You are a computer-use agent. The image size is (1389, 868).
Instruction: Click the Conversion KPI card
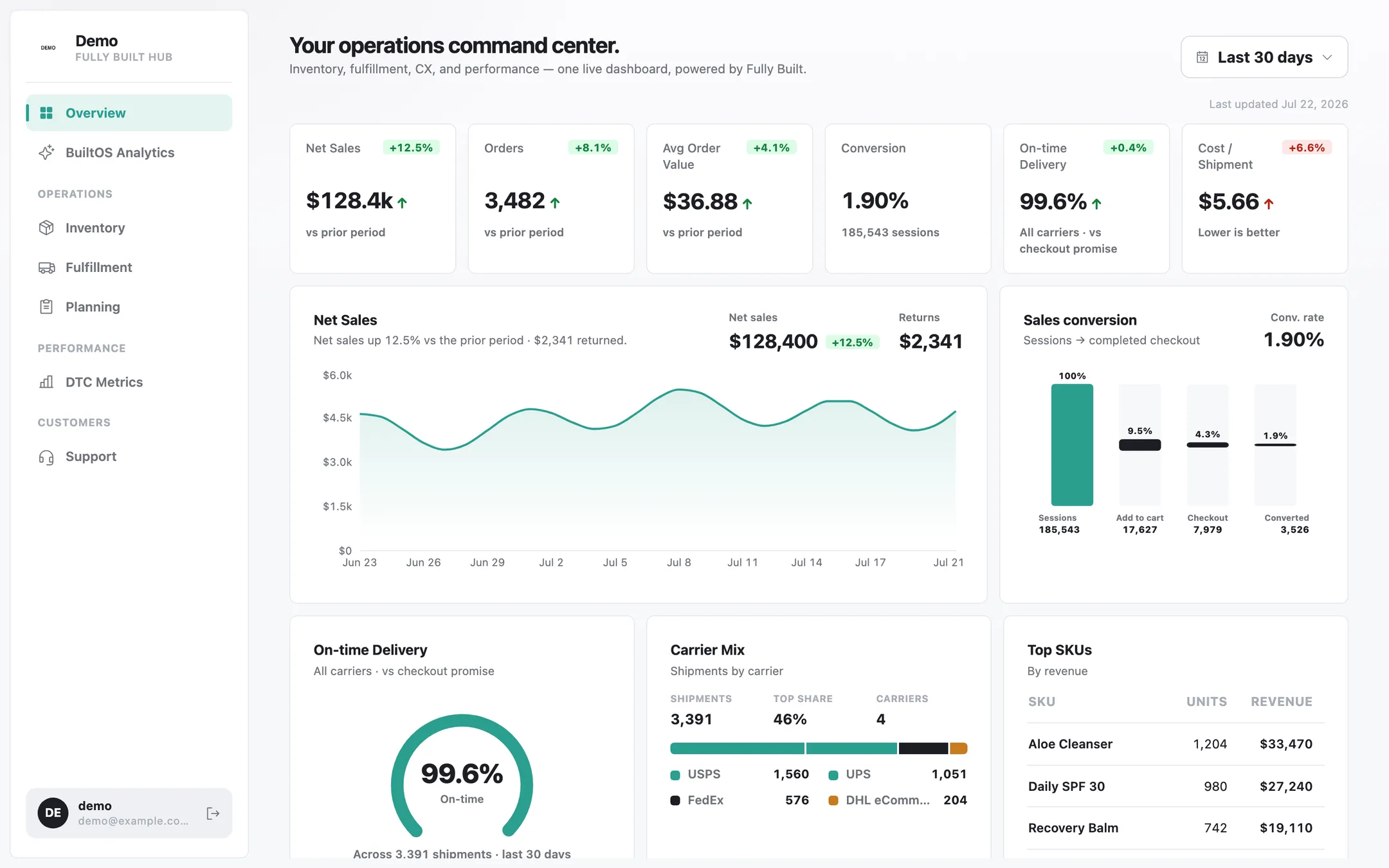[x=908, y=199]
